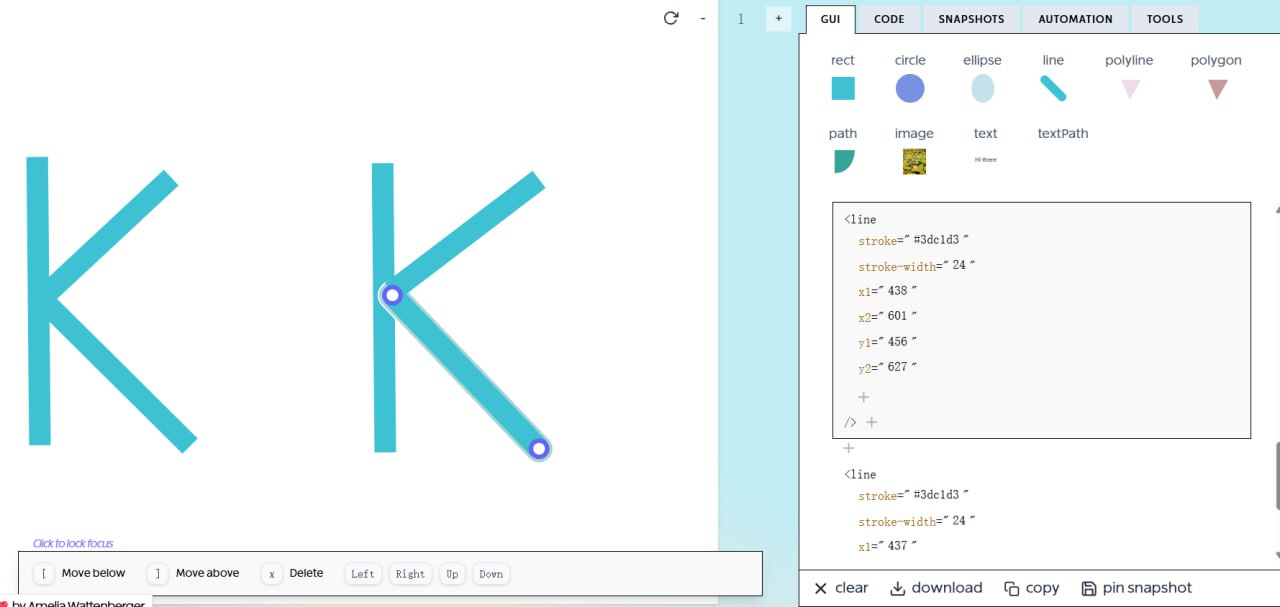Nudge selection with the Right key button
This screenshot has height=607, width=1280.
410,574
